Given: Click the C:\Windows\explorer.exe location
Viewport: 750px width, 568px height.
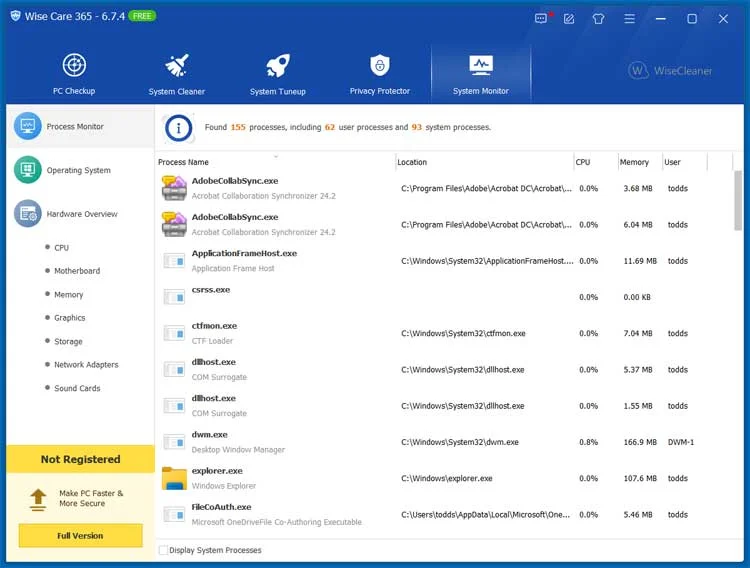Looking at the screenshot, I should pyautogui.click(x=447, y=479).
